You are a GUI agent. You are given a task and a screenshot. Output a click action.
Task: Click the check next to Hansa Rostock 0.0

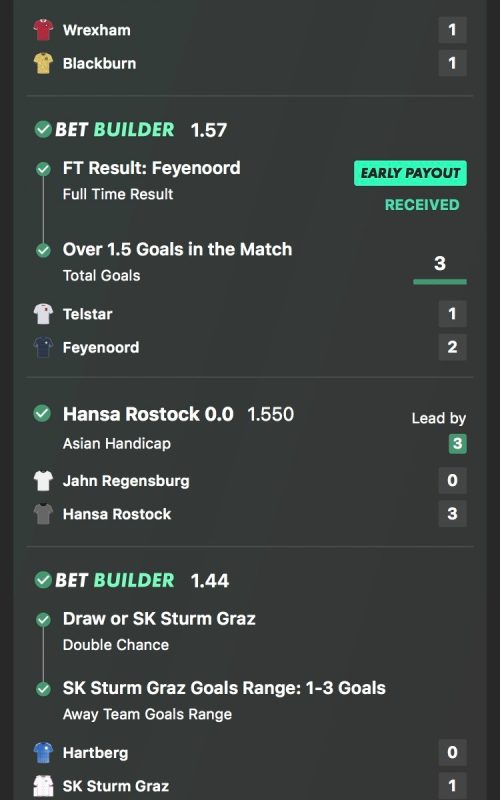[42, 413]
